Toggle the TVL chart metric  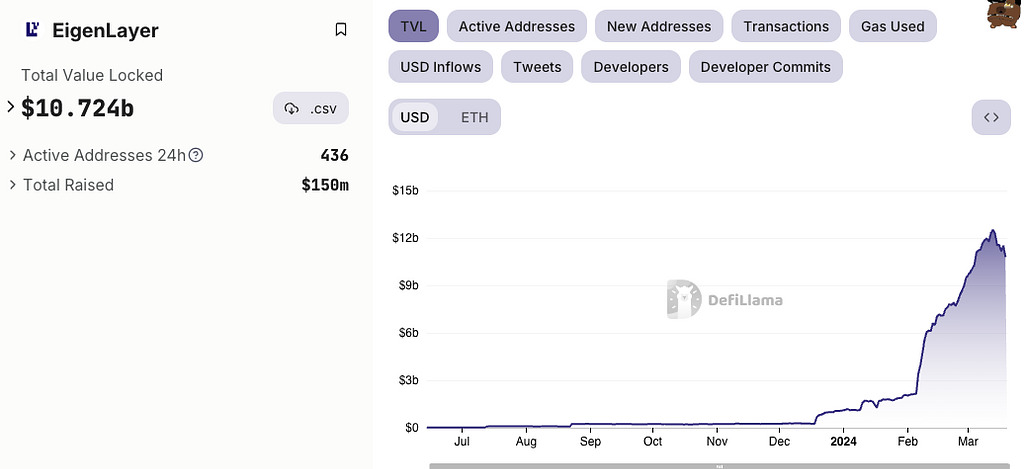[x=413, y=26]
